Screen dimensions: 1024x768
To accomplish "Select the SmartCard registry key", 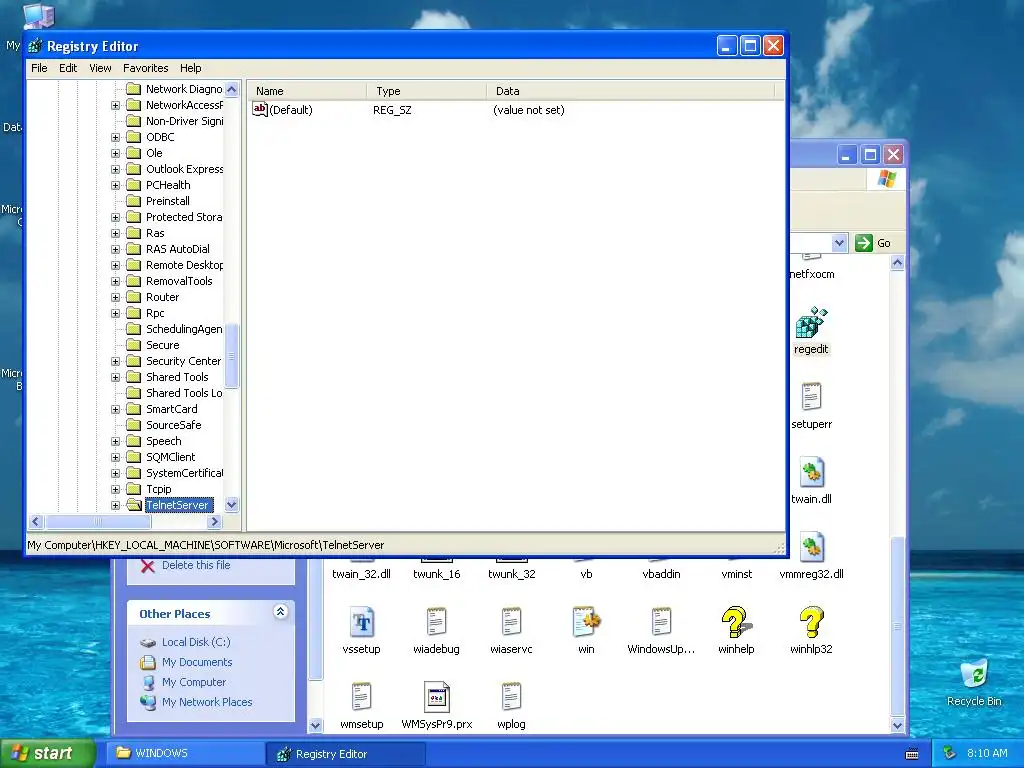I will pyautogui.click(x=172, y=409).
